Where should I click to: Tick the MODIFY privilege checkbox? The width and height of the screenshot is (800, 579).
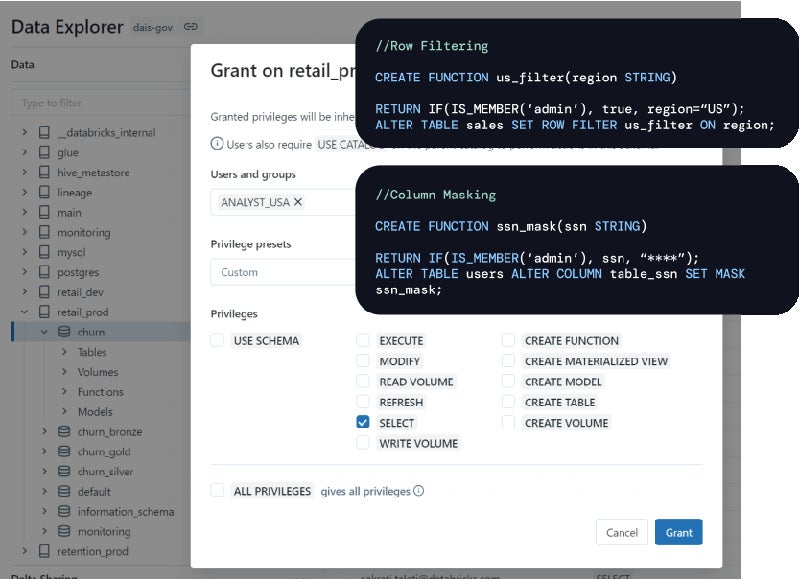[363, 361]
